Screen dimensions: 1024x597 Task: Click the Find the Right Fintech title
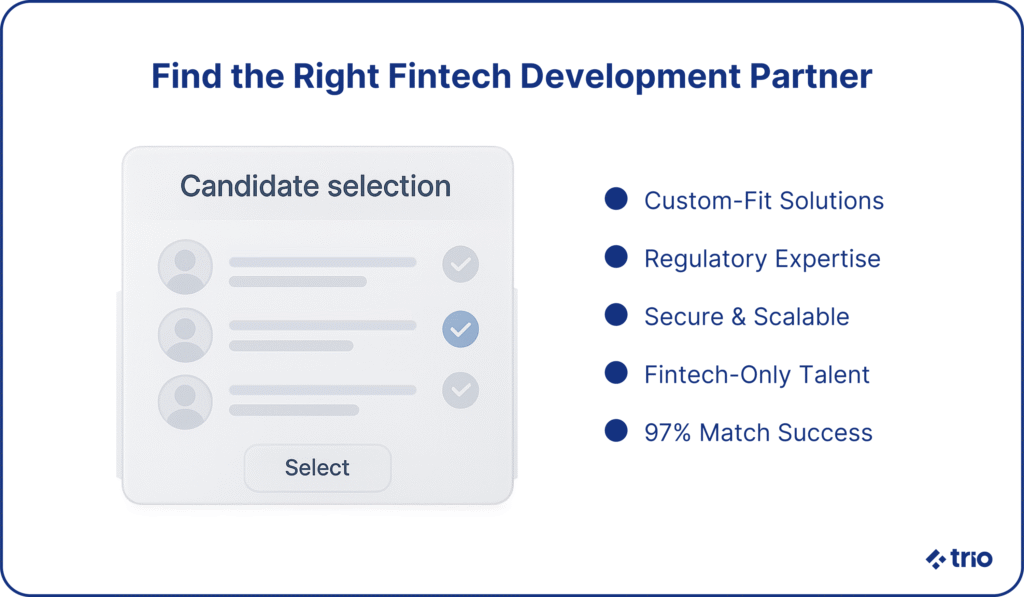coord(511,76)
